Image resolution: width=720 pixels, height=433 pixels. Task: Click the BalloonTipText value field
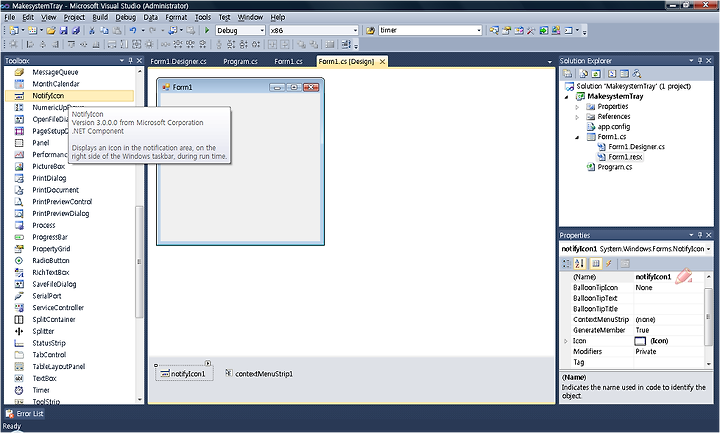coord(669,298)
